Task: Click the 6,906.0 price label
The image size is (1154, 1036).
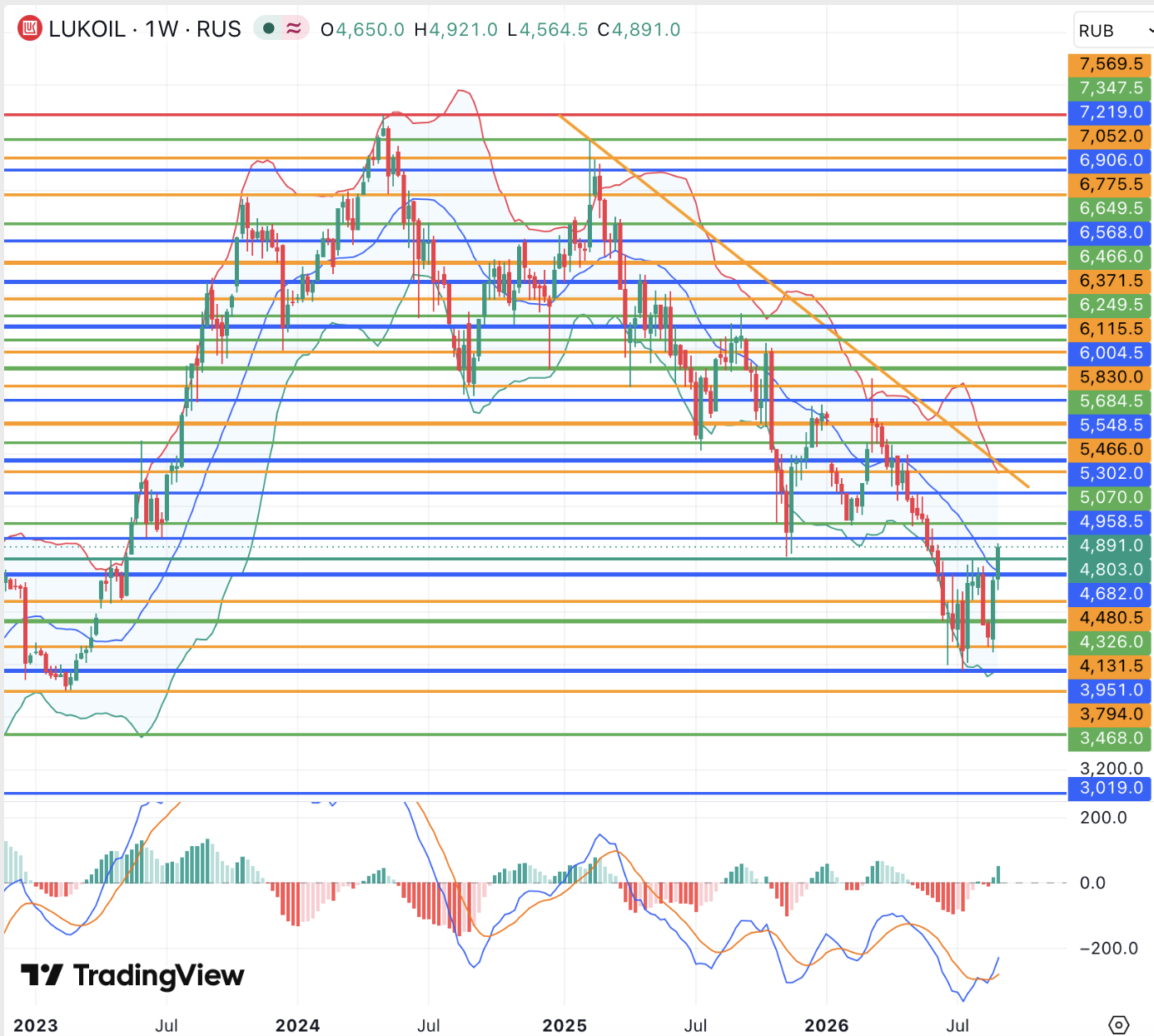Action: pos(1110,161)
